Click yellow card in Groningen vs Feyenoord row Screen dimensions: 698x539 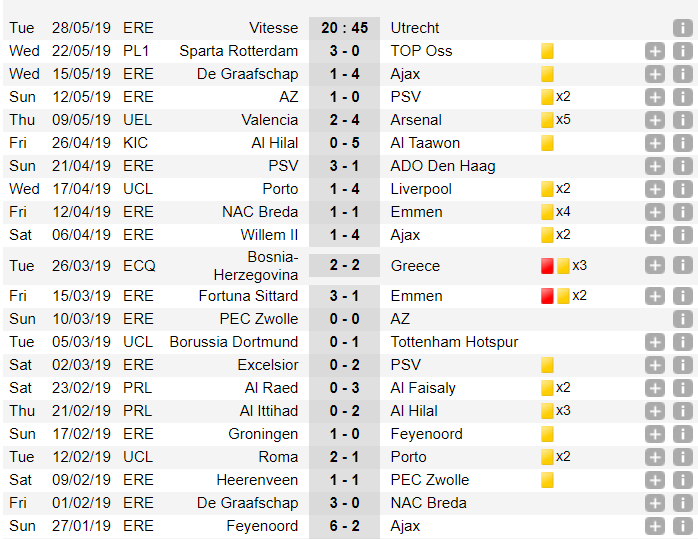coord(547,434)
